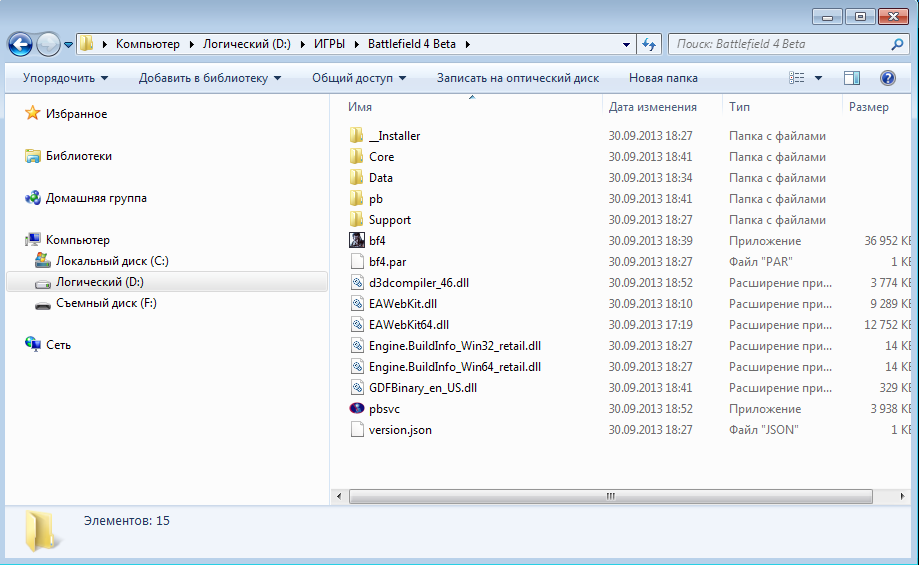Select the bf4.par file icon
Image resolution: width=919 pixels, height=565 pixels.
(x=356, y=261)
